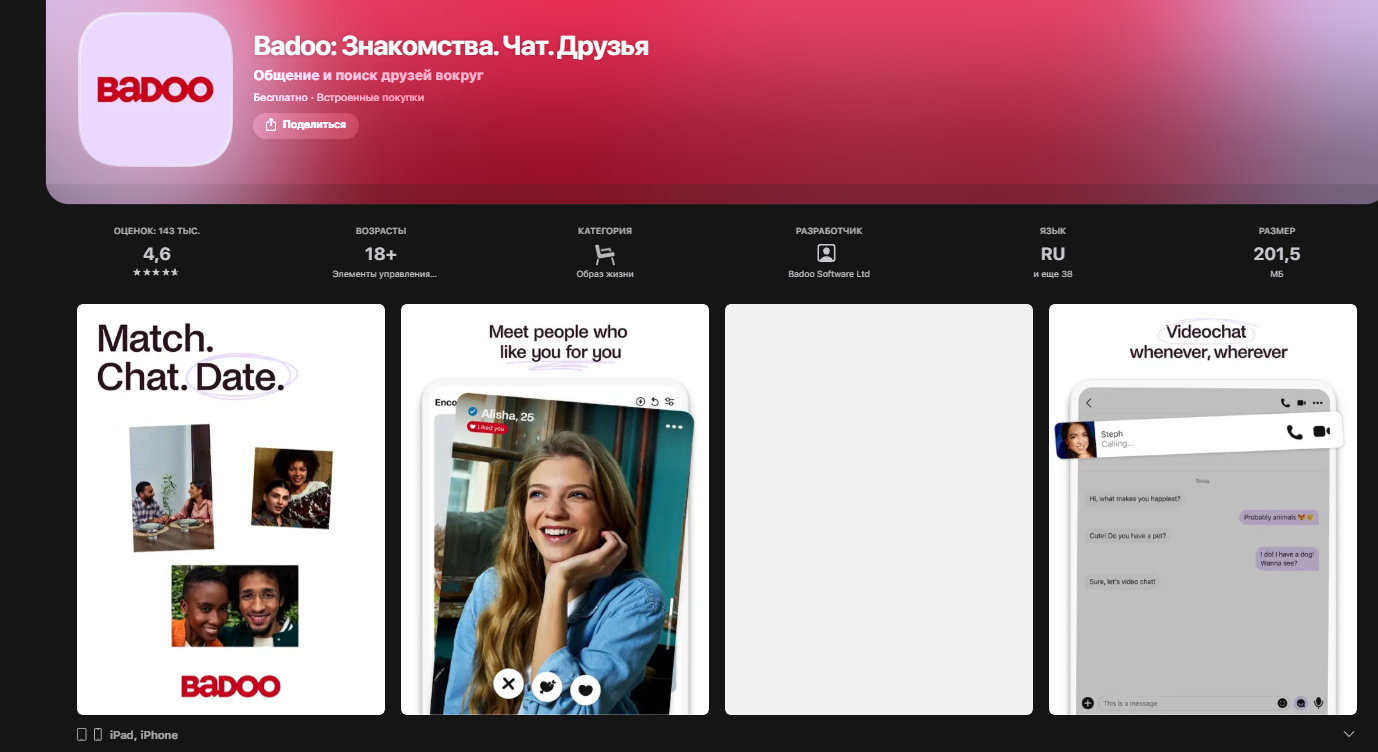Open the Badoo Software Ltd developer link

(829, 274)
